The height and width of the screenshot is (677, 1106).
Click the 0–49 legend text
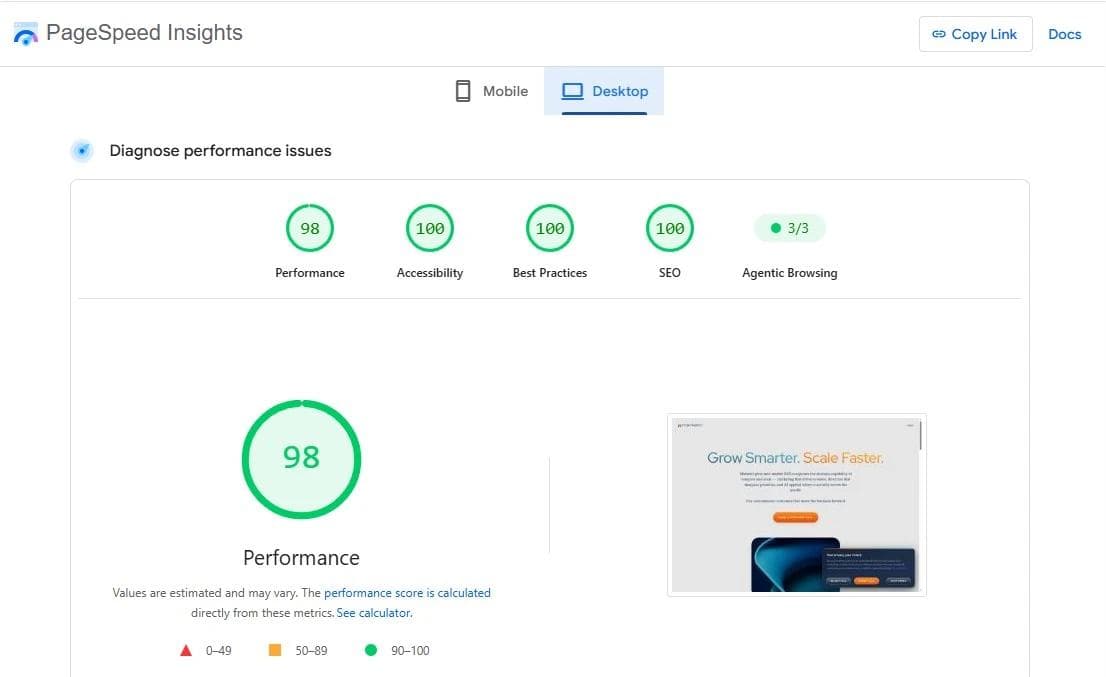(218, 651)
